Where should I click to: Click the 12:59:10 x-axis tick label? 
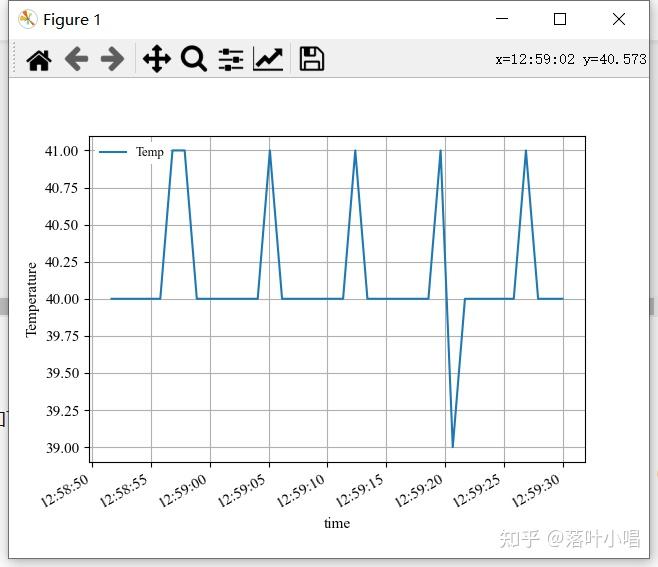pos(300,491)
